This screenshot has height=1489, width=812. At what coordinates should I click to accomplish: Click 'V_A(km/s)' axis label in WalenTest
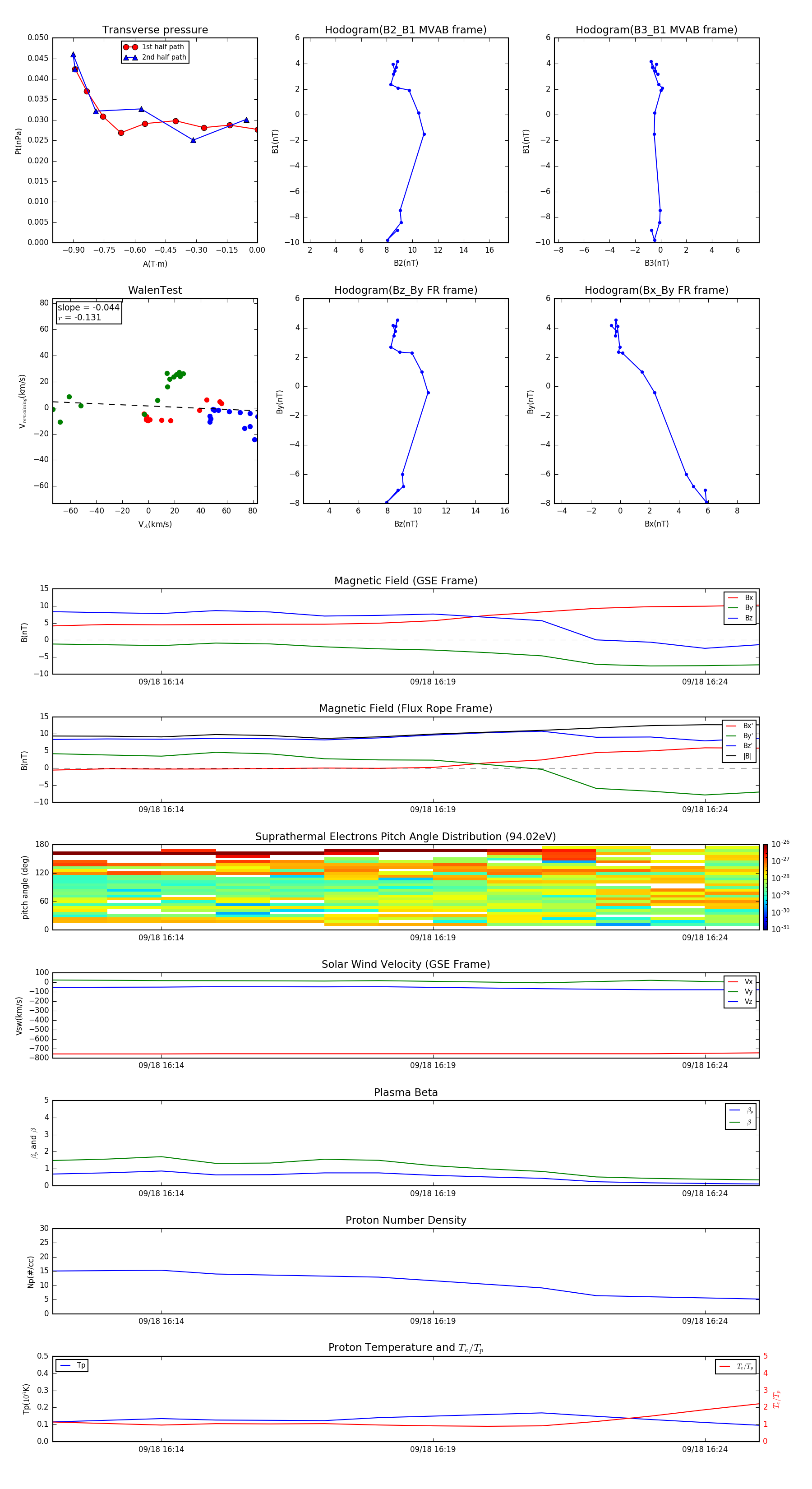click(x=155, y=524)
